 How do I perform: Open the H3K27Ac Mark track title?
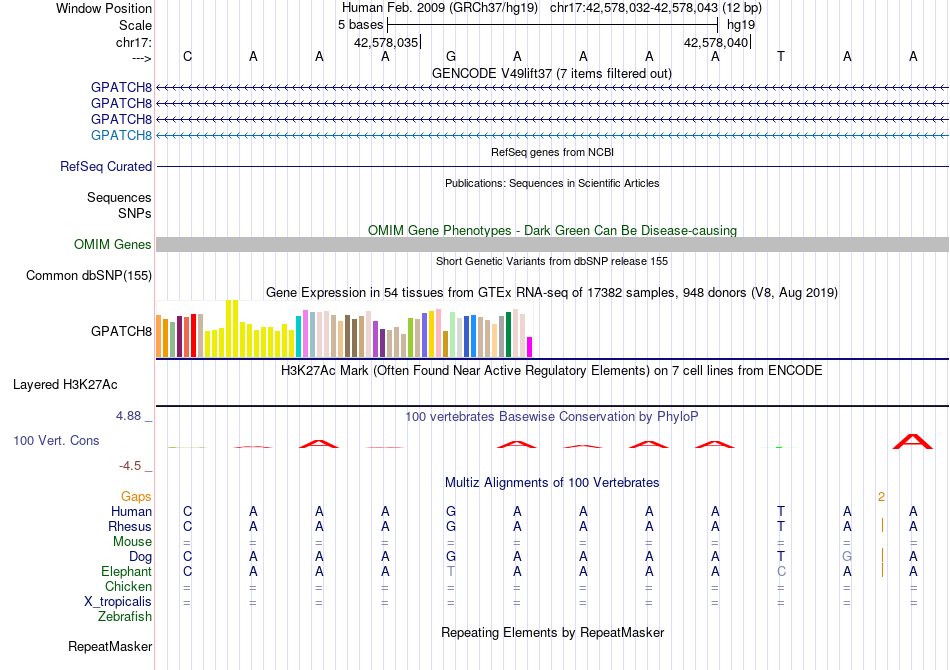551,370
